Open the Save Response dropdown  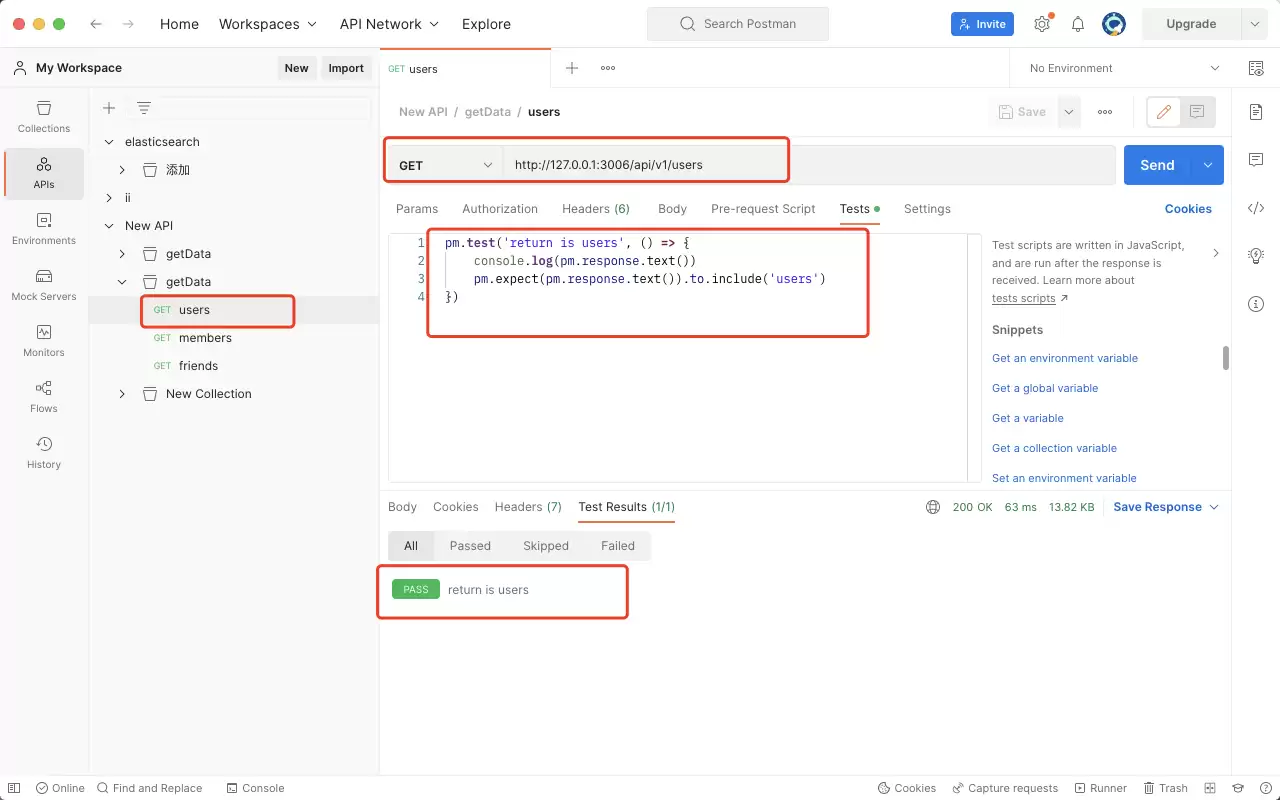point(1166,507)
